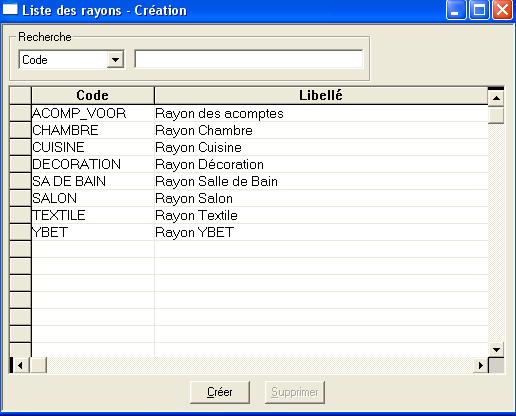
Task: Click the row selector beside DECORATION
Action: pyautogui.click(x=20, y=164)
